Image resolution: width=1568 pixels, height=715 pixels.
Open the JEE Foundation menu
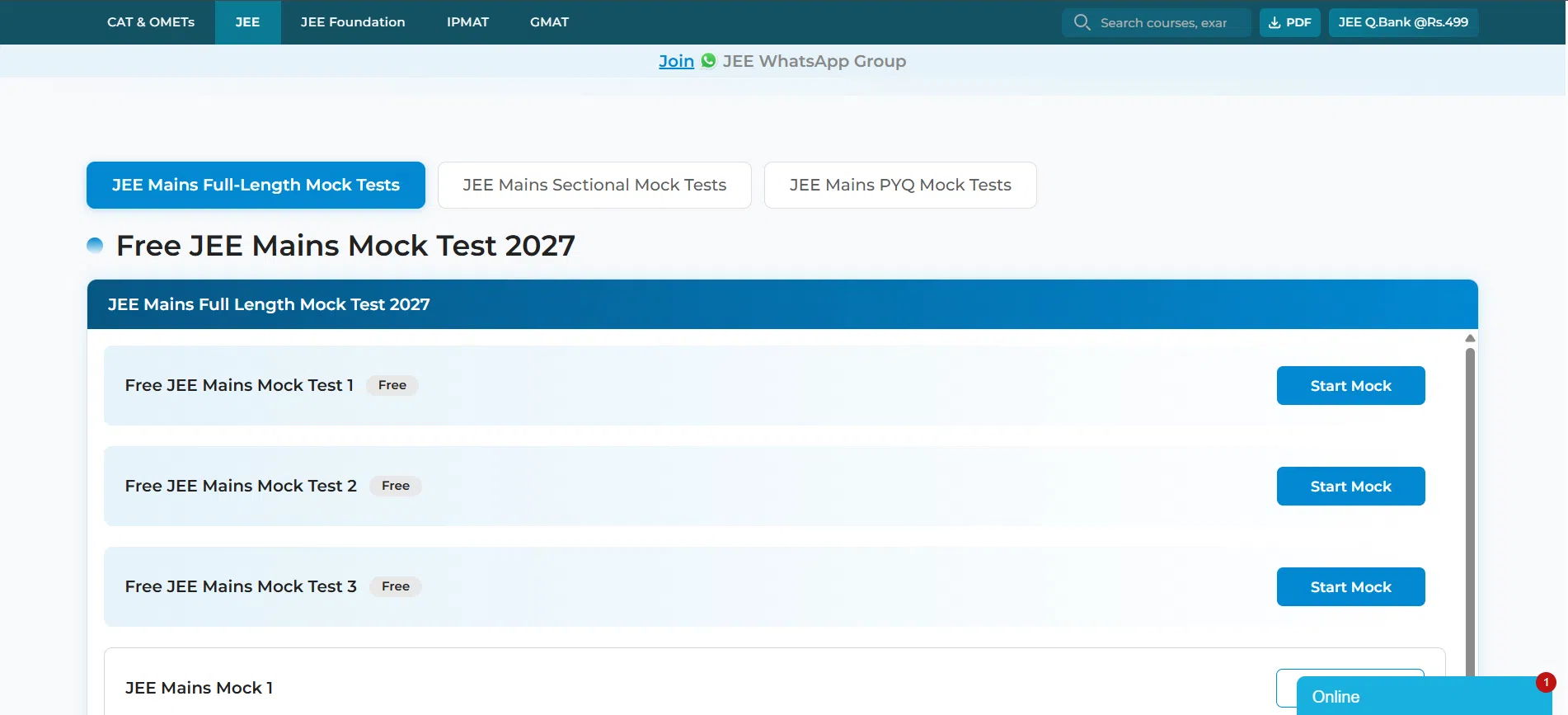point(353,22)
